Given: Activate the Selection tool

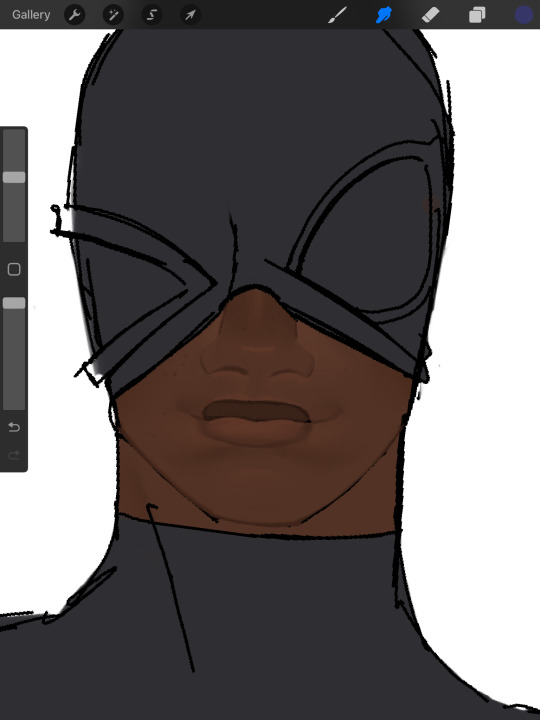Looking at the screenshot, I should coord(152,15).
